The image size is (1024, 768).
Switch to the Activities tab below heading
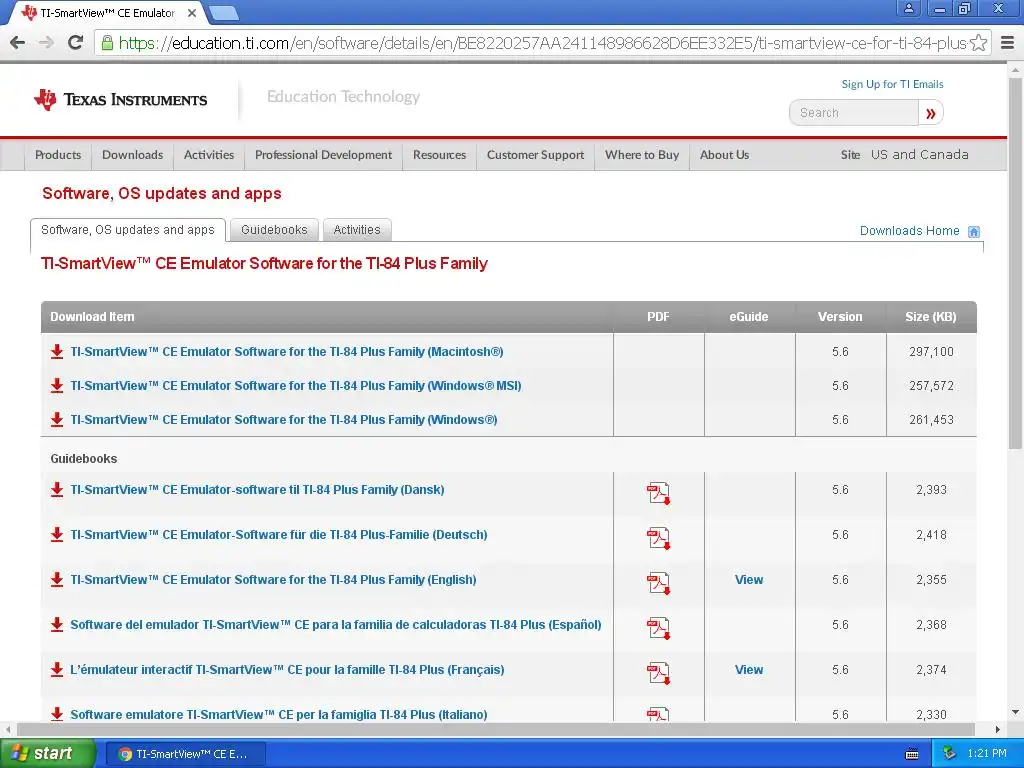click(357, 230)
